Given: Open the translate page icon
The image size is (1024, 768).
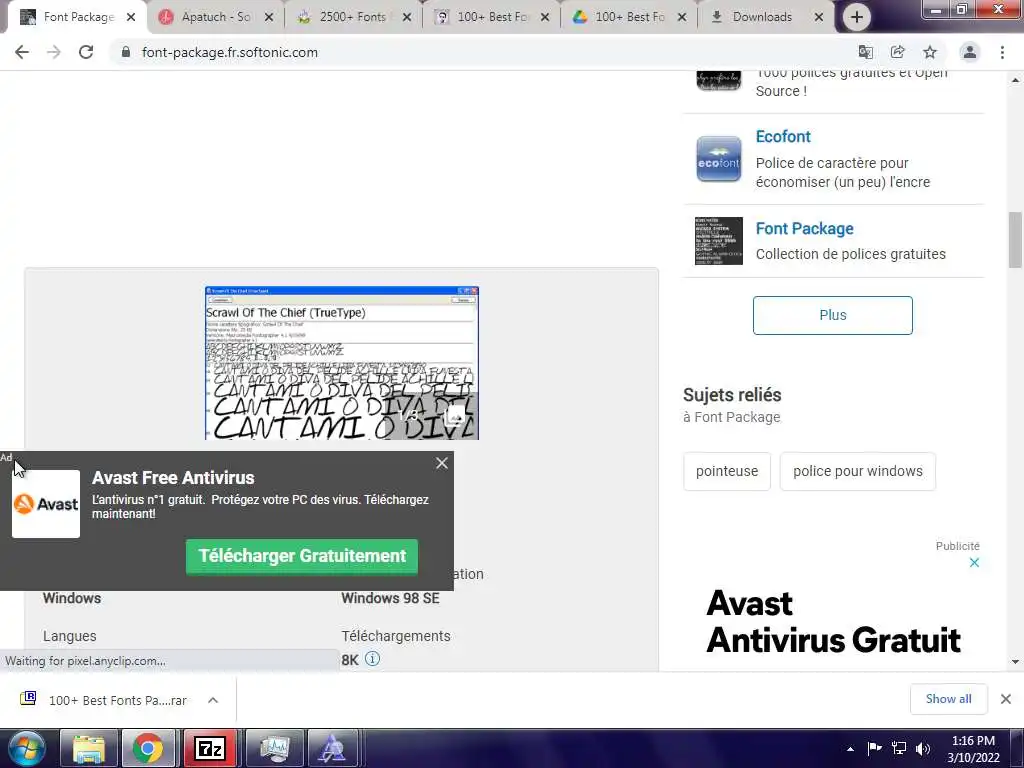Looking at the screenshot, I should pyautogui.click(x=865, y=52).
